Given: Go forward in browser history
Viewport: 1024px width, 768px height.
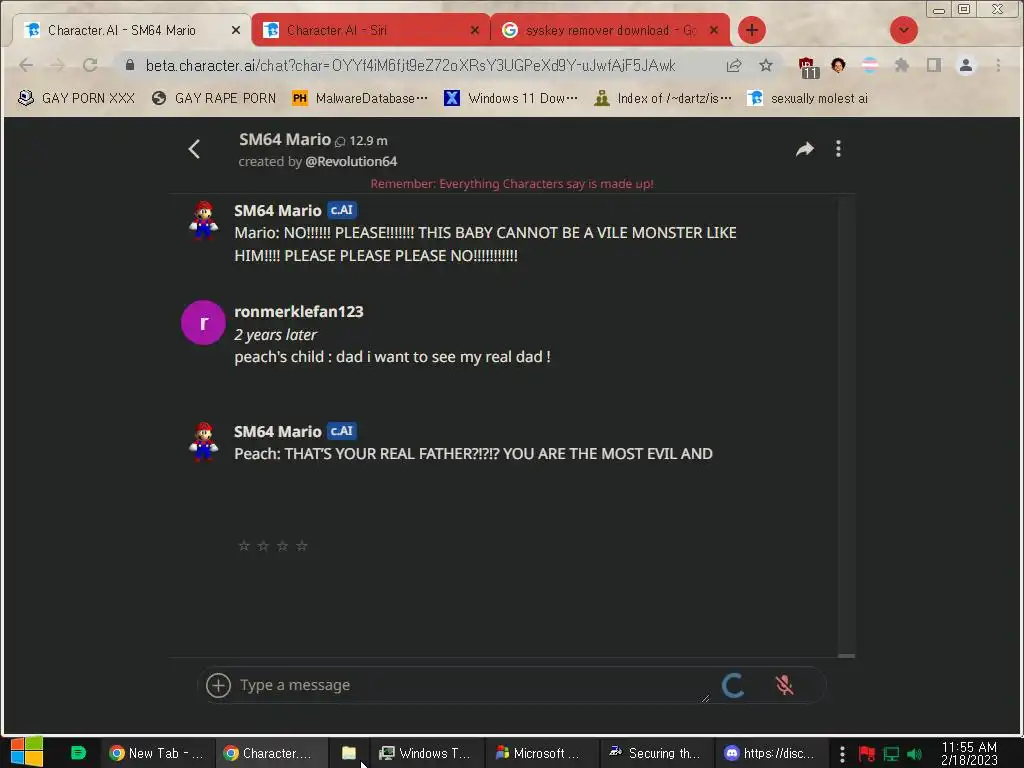Looking at the screenshot, I should [x=57, y=65].
